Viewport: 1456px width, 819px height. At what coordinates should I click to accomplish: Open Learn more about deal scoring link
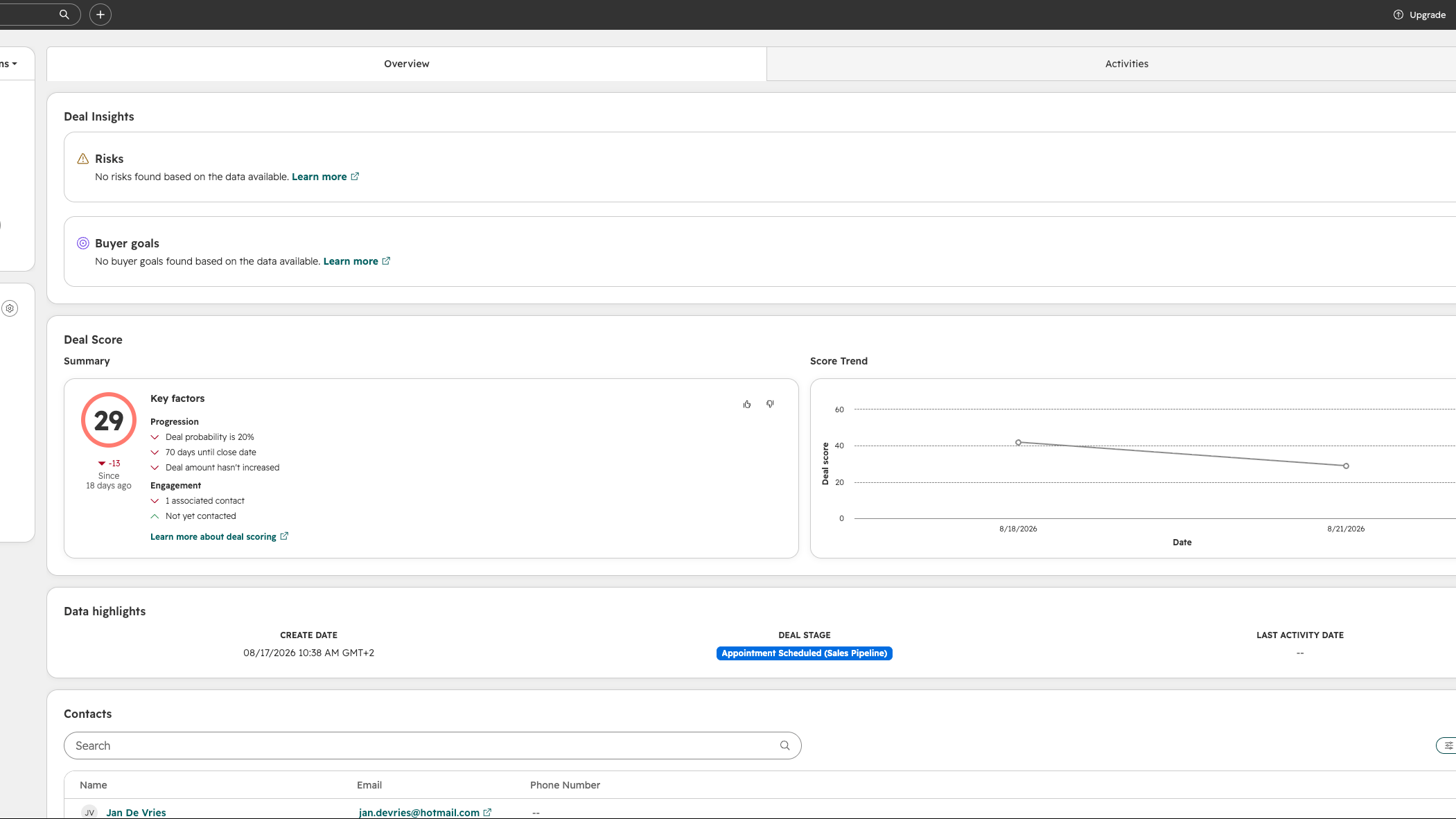coord(213,537)
